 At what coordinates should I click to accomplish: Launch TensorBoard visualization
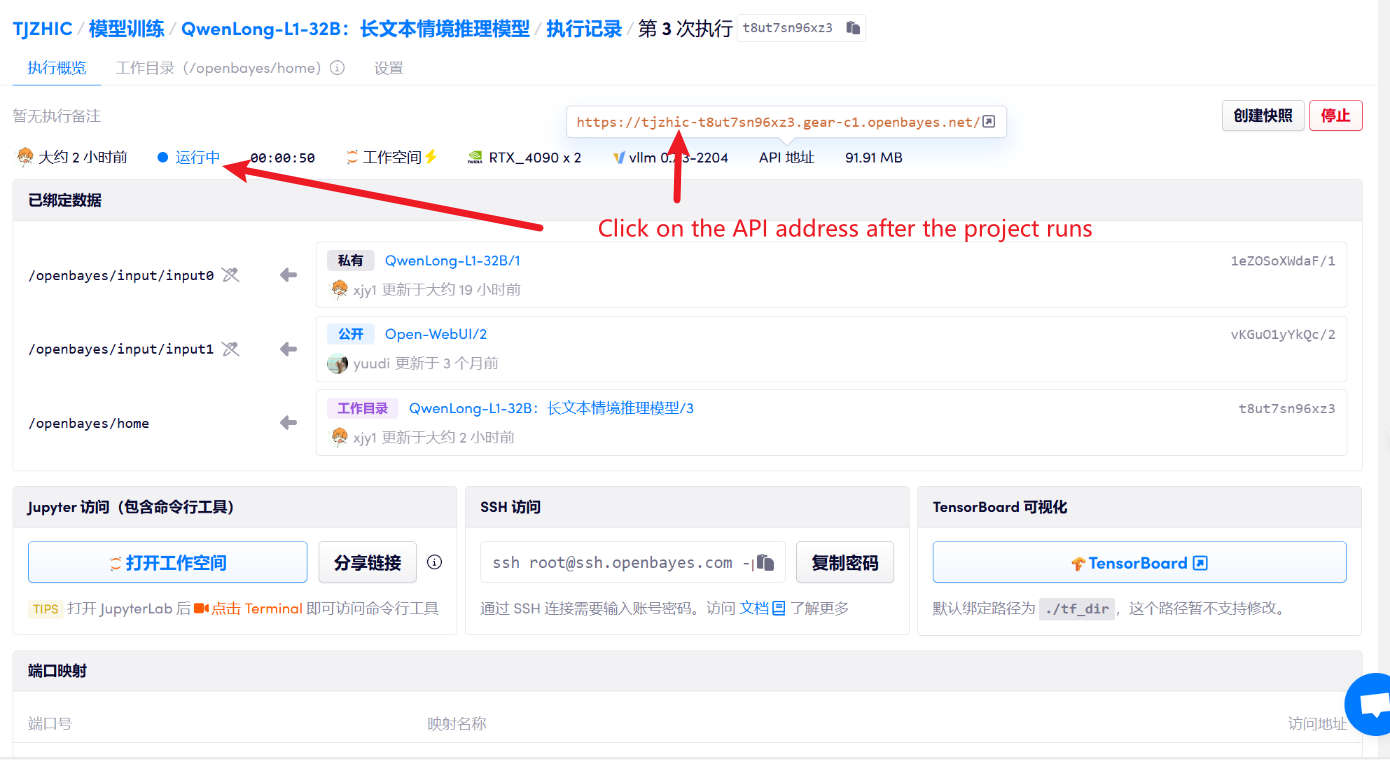tap(1139, 563)
